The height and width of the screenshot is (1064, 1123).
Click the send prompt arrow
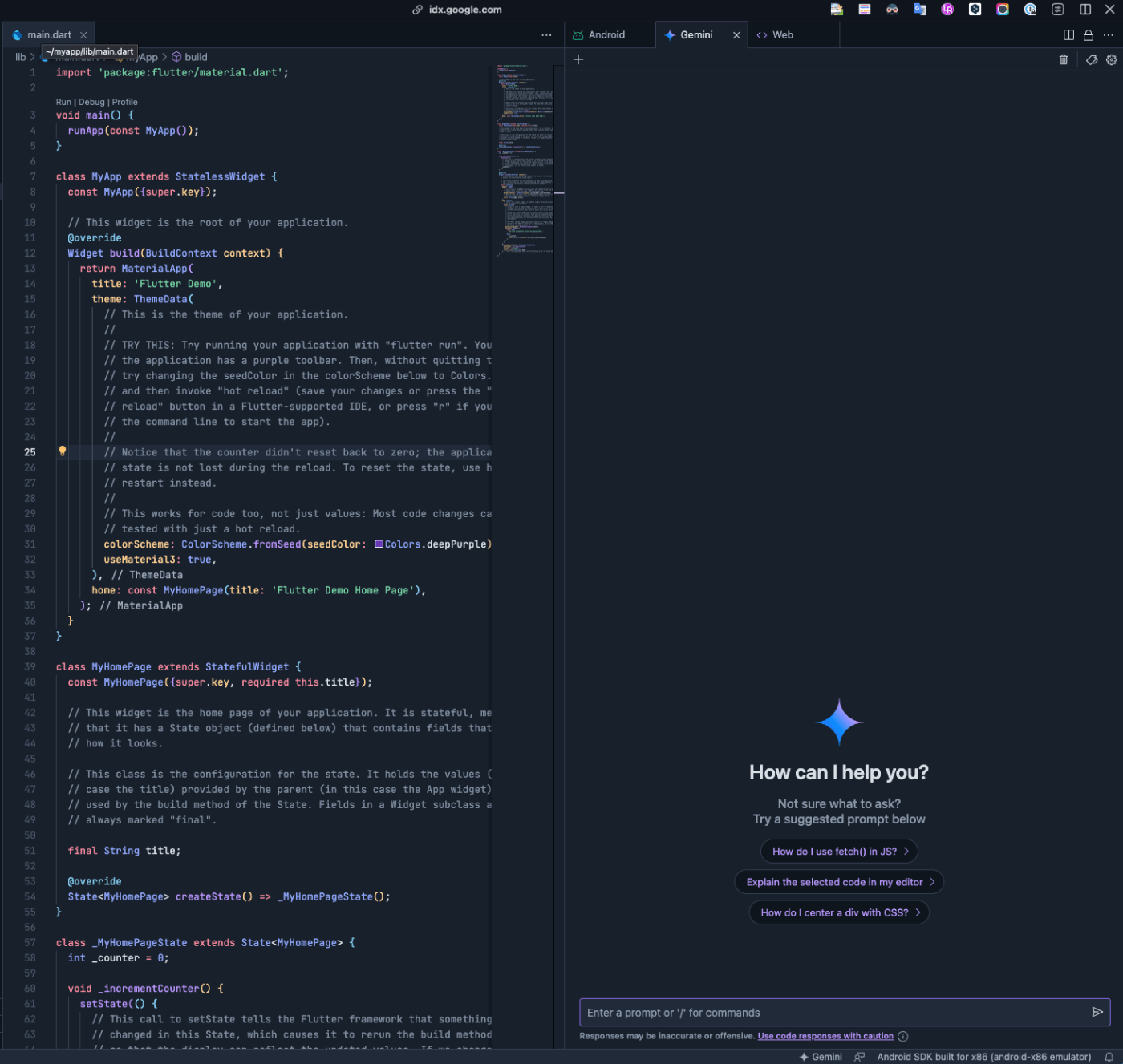(x=1097, y=1012)
